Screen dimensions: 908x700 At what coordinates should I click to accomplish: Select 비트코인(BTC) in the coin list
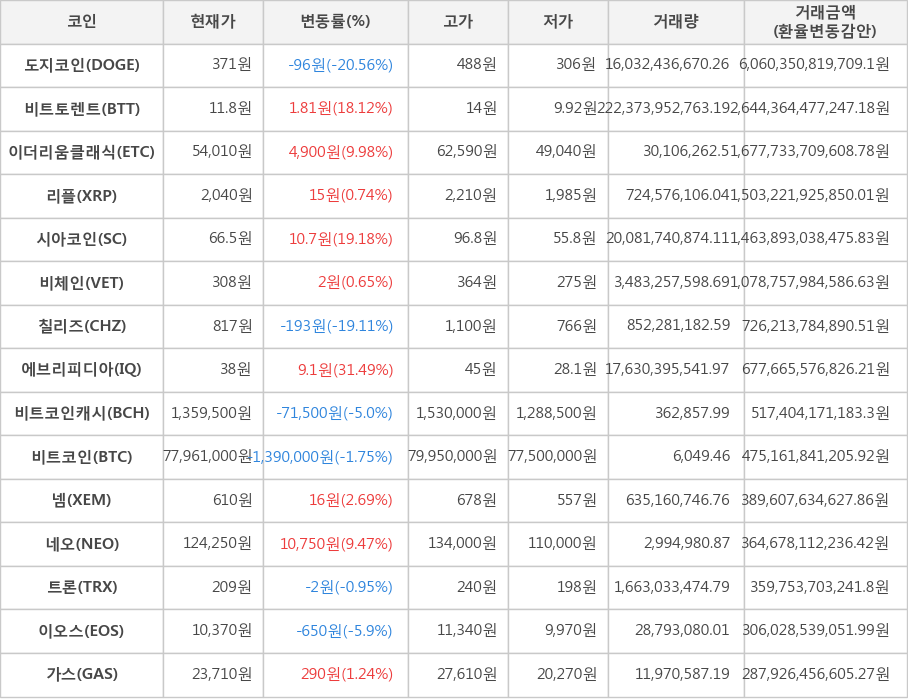[x=82, y=457]
